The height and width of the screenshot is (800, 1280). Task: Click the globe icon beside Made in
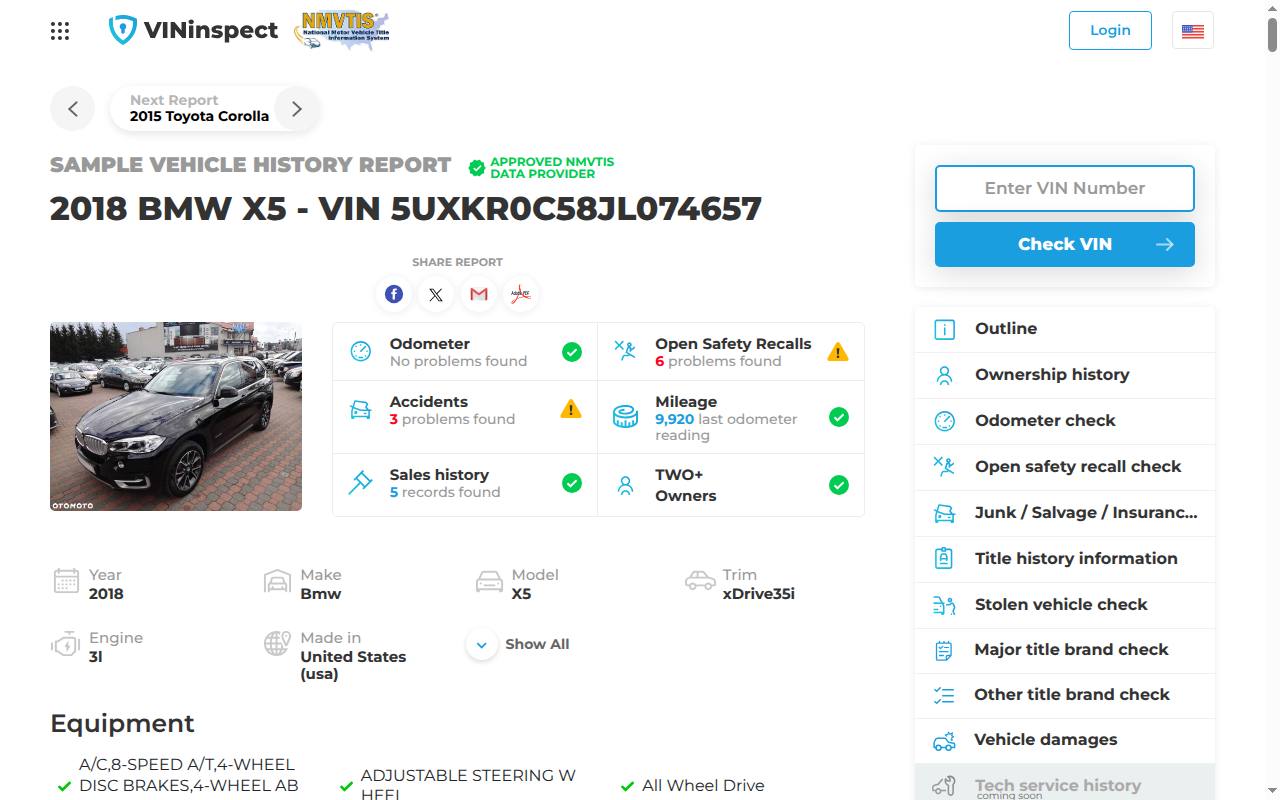277,643
